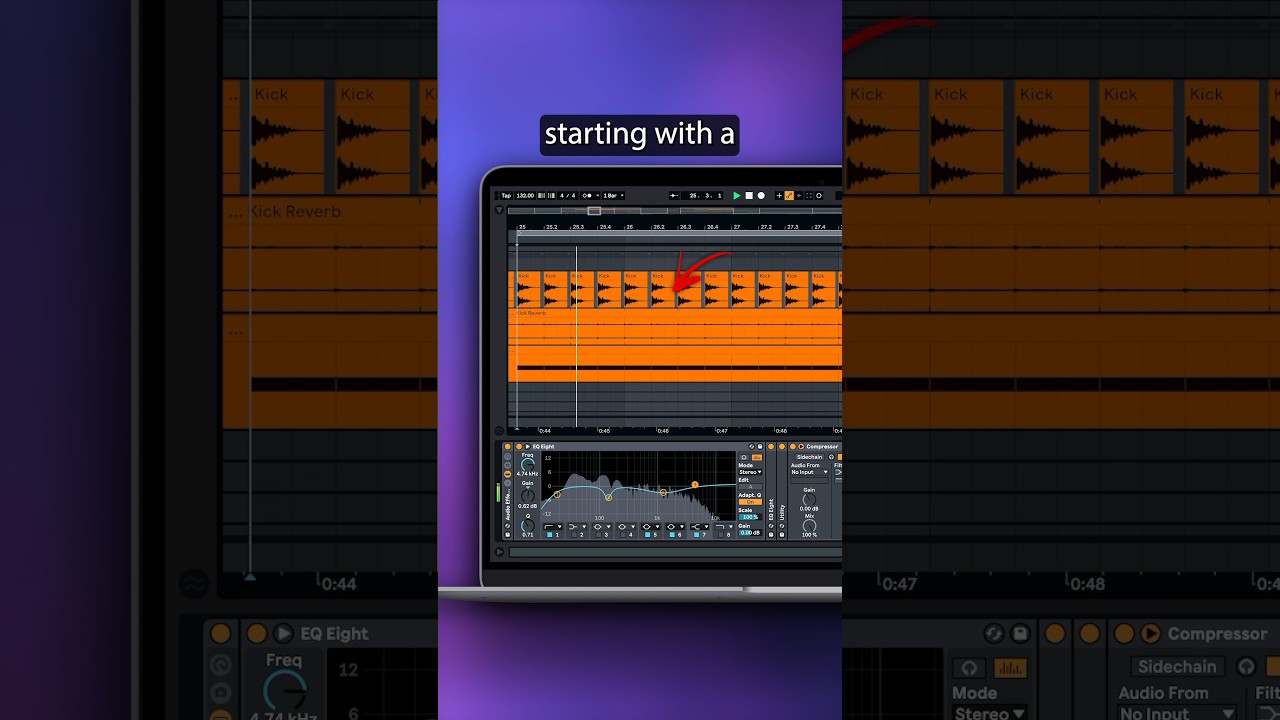Toggle Adapt. Q On button
The image size is (1280, 720).
pos(750,502)
